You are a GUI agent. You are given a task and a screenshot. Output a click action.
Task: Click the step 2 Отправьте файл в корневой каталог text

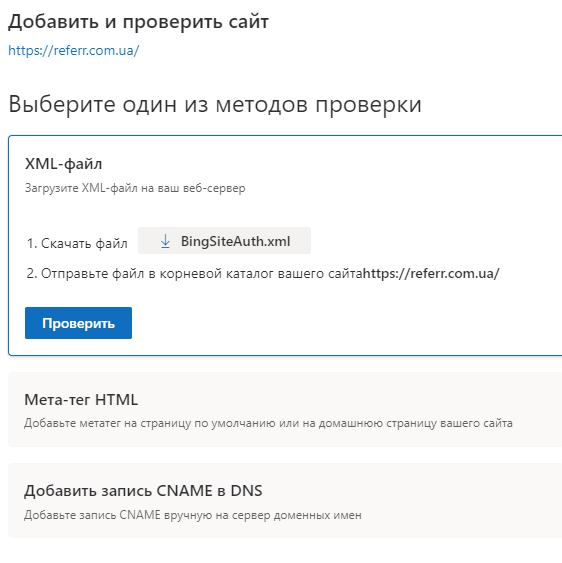(195, 274)
